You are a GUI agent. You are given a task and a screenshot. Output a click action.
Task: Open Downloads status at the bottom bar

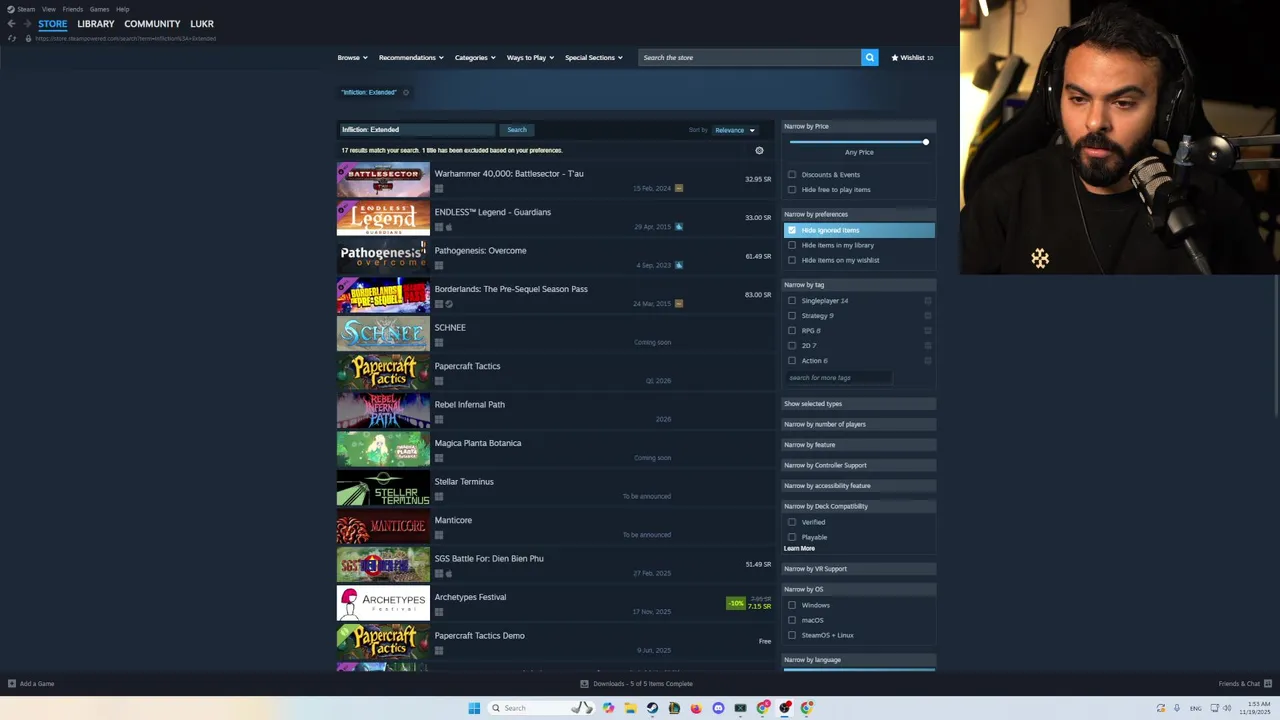636,684
